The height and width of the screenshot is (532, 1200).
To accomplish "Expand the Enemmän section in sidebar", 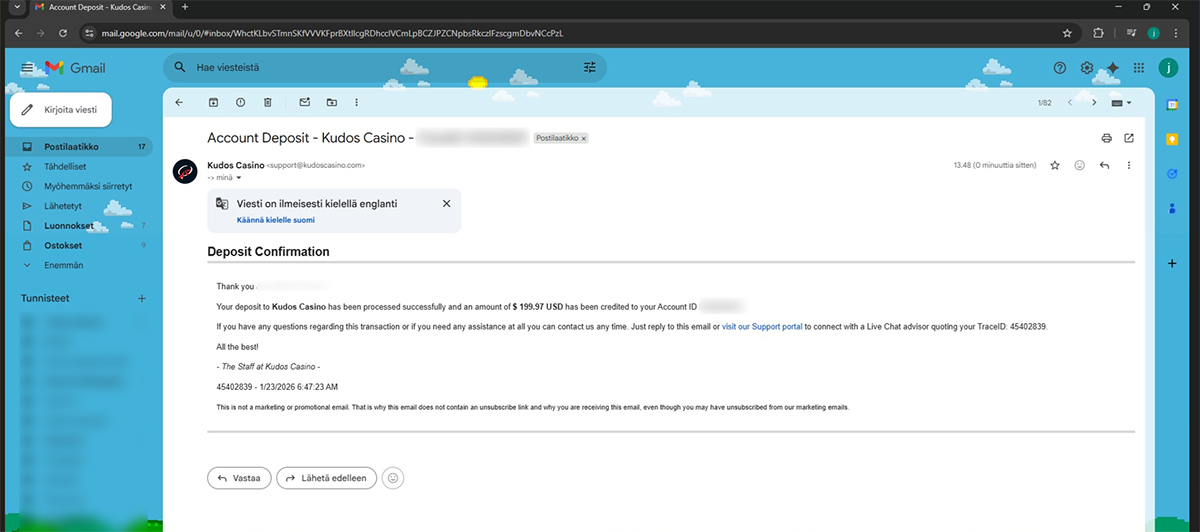I will [x=63, y=265].
